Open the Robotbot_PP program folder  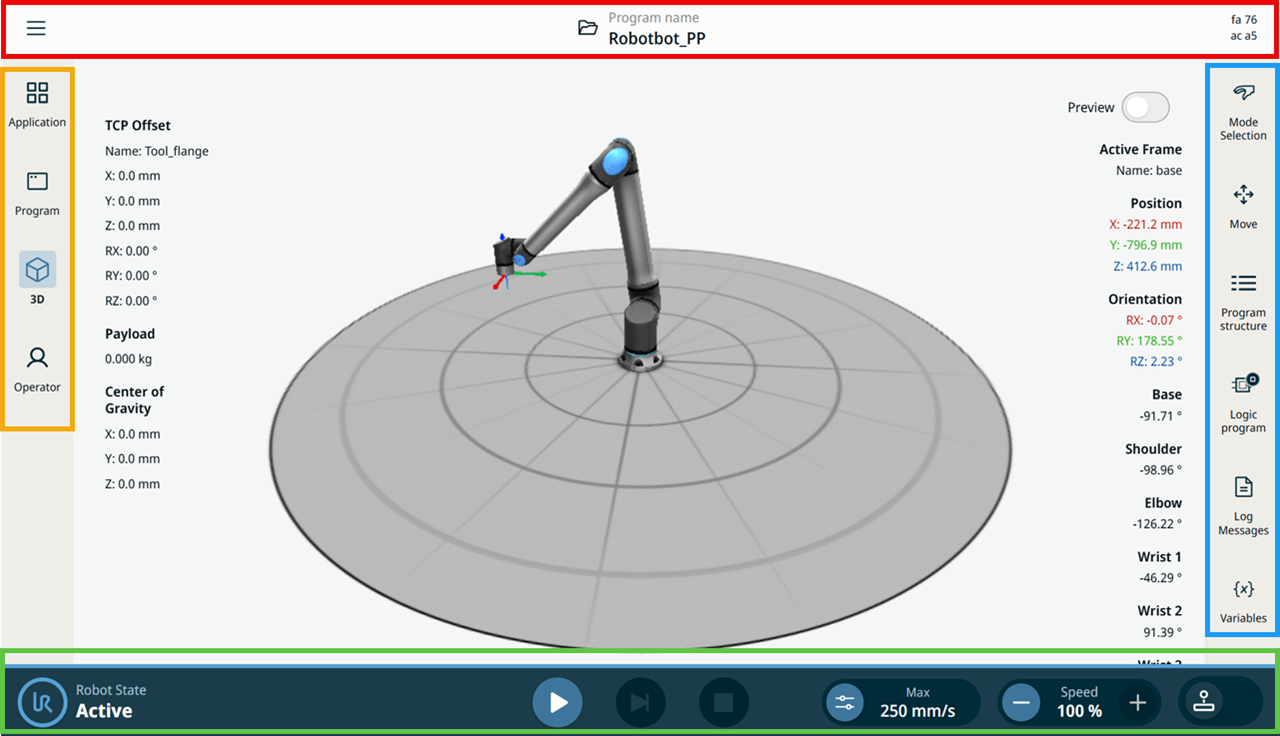(x=588, y=28)
